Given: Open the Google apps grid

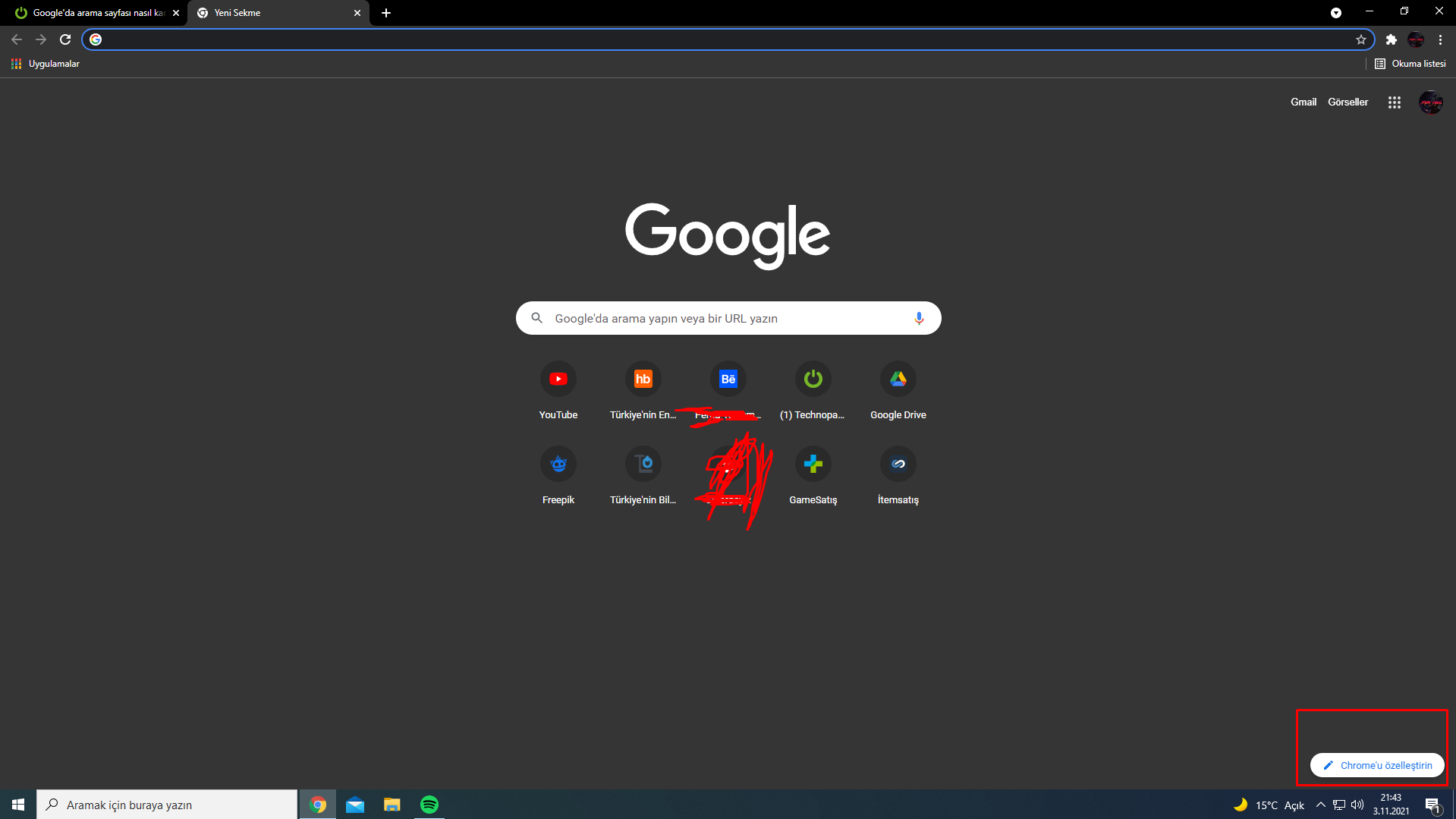Looking at the screenshot, I should pyautogui.click(x=1395, y=102).
